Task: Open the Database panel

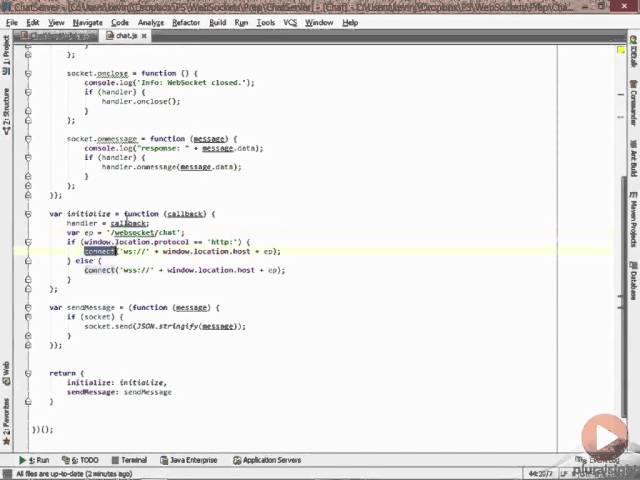Action: [x=633, y=281]
